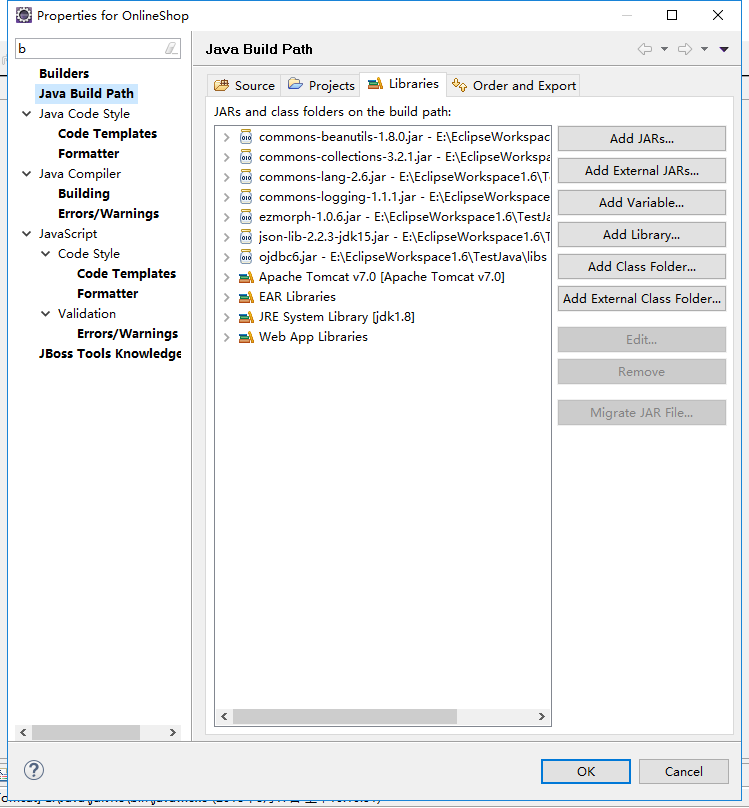Viewport: 749px width, 808px height.
Task: Click the left tree horizontal scrollbar thumb
Action: [86, 732]
